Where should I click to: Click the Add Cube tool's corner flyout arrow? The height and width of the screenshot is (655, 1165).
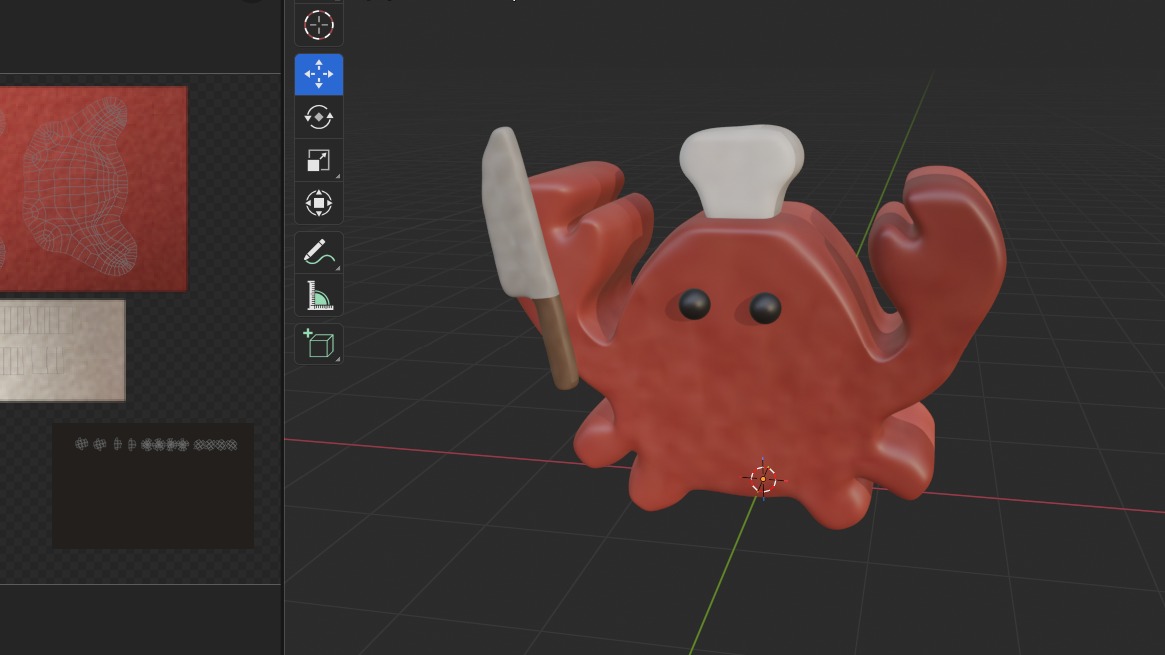point(338,359)
